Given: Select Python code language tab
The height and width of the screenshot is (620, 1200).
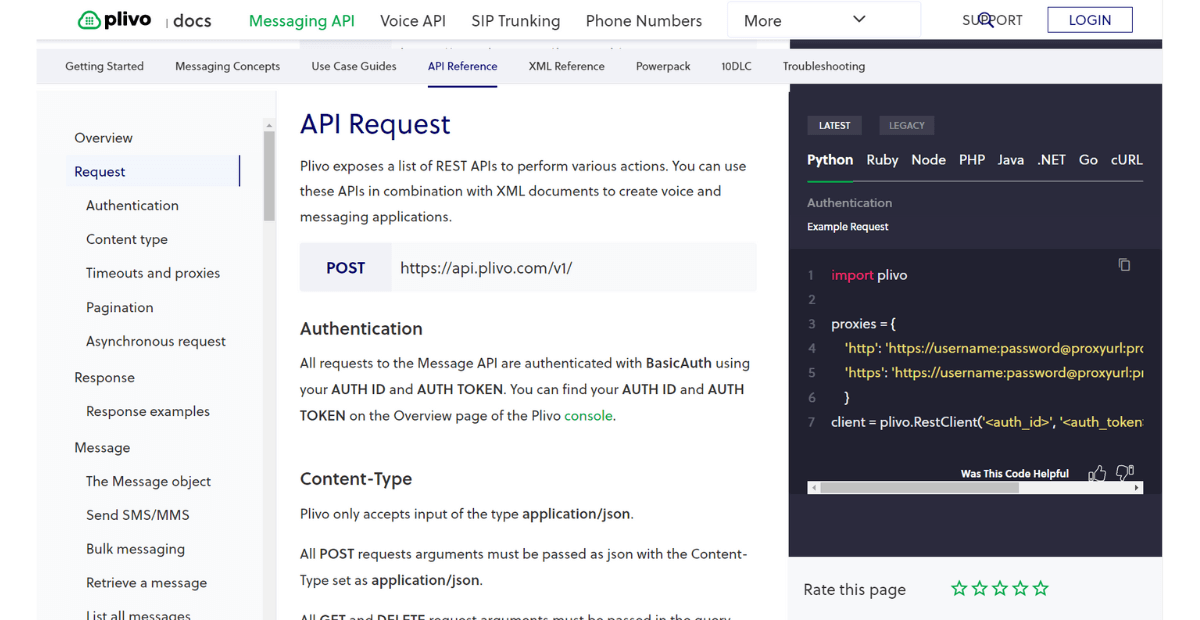Looking at the screenshot, I should coord(830,159).
